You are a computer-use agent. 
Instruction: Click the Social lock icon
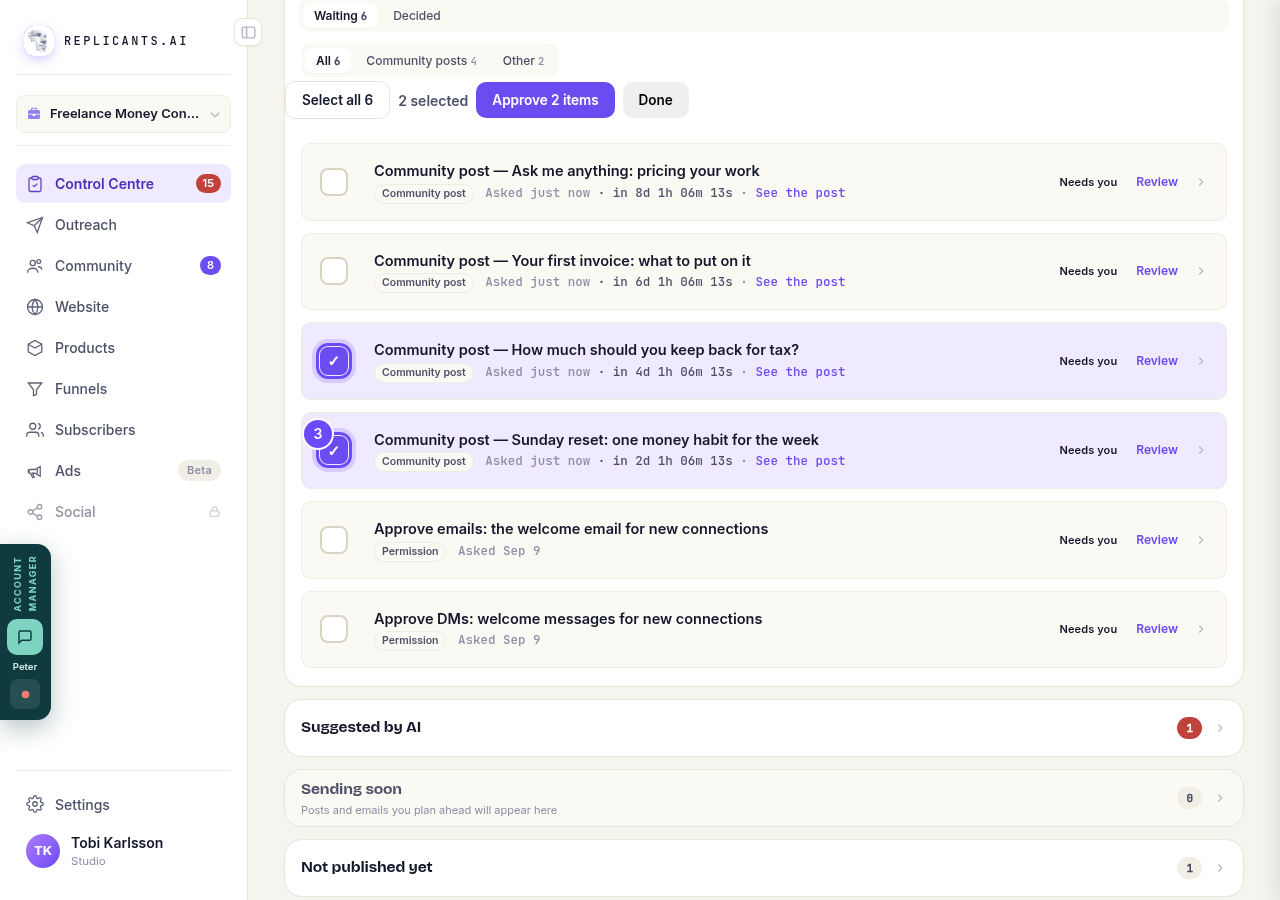(214, 512)
